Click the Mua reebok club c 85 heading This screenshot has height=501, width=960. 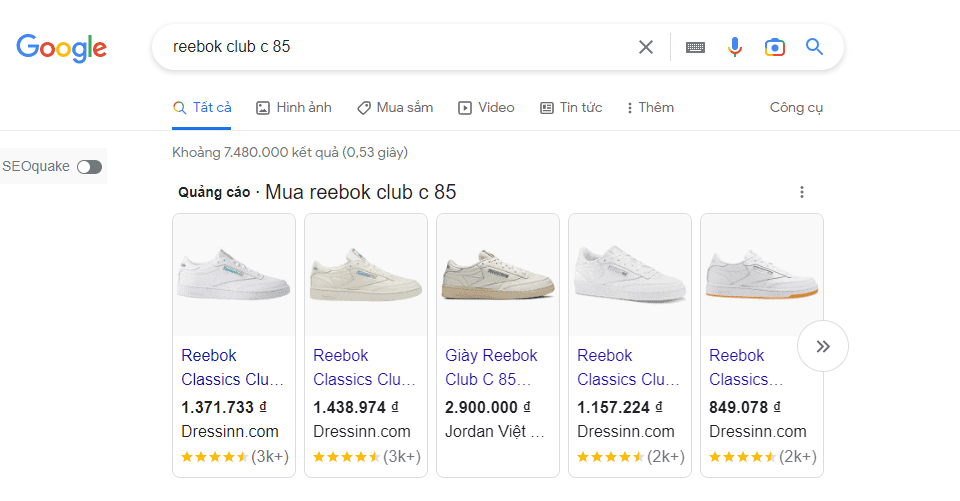click(x=361, y=192)
